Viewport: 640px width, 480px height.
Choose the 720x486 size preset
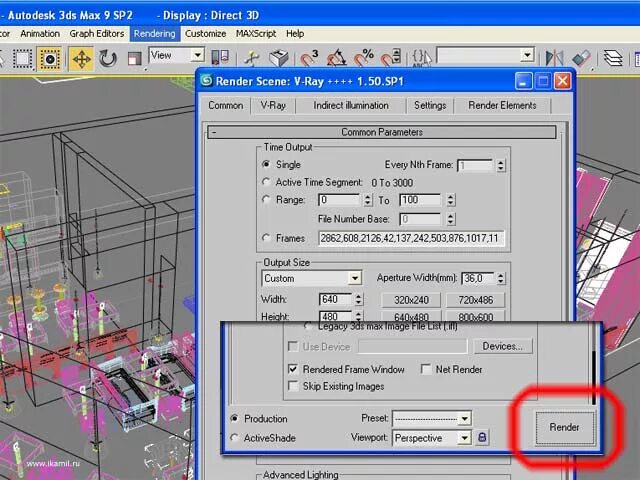click(x=476, y=300)
